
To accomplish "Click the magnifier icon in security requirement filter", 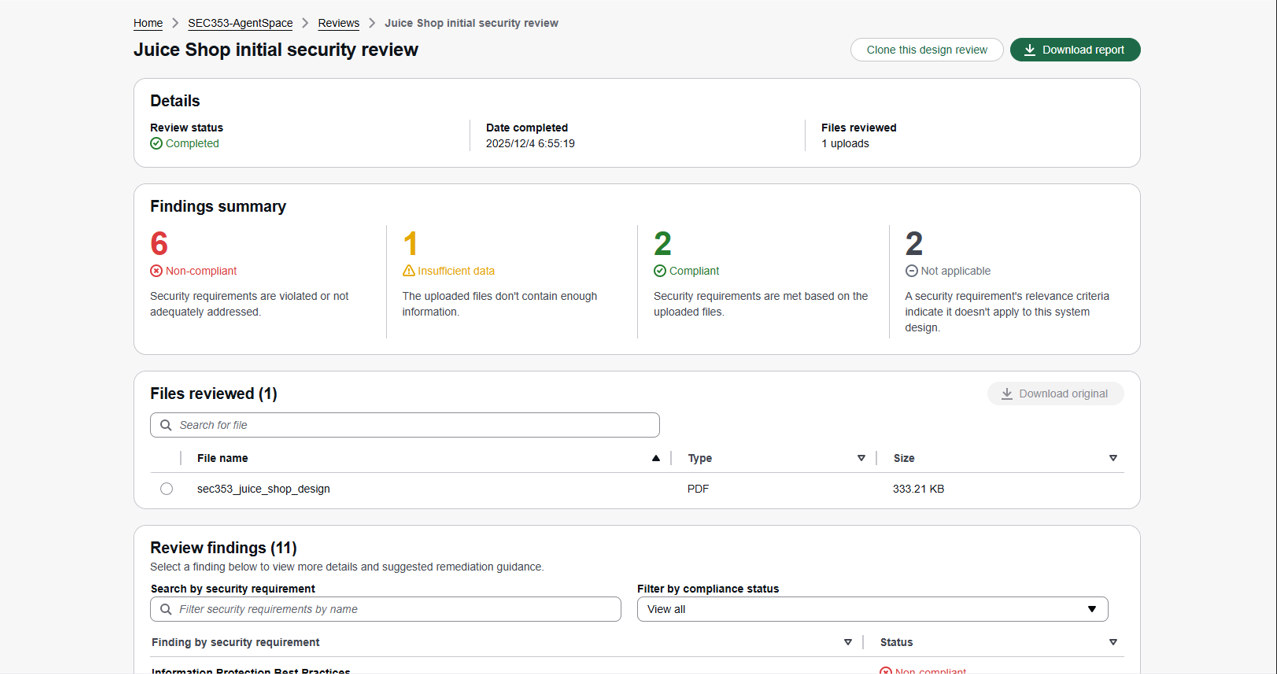I will click(166, 609).
